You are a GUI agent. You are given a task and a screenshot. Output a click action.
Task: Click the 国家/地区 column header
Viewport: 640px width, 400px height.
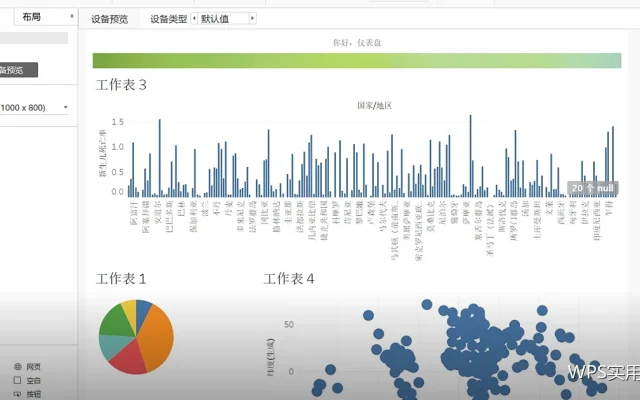pyautogui.click(x=374, y=106)
